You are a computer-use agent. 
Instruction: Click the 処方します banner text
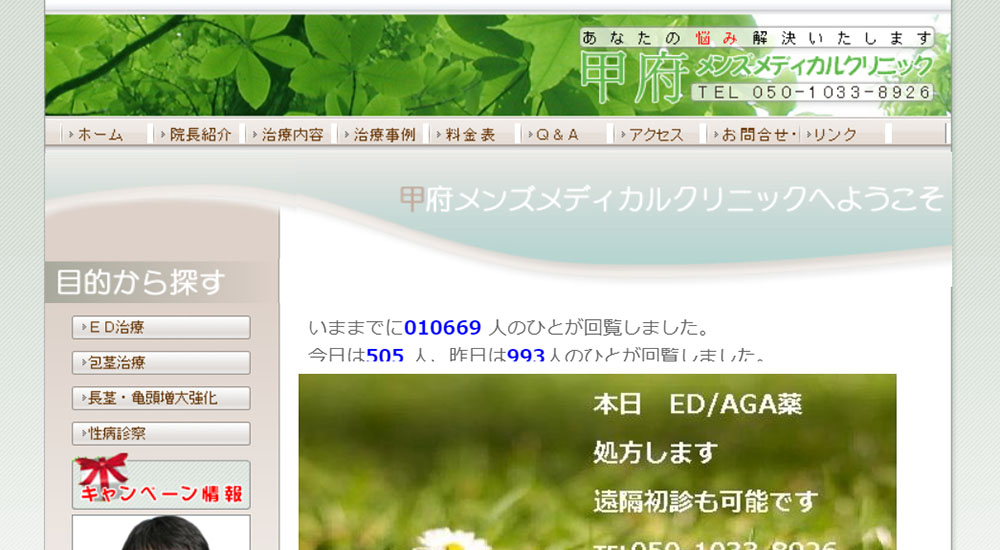[655, 452]
